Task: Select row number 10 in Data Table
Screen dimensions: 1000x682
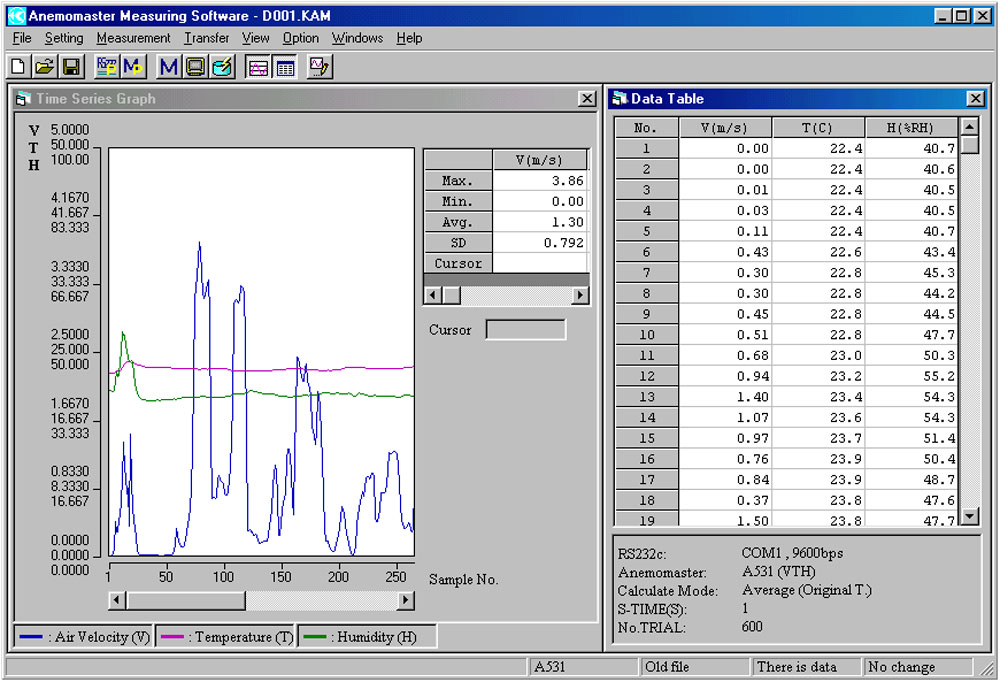Action: 646,335
